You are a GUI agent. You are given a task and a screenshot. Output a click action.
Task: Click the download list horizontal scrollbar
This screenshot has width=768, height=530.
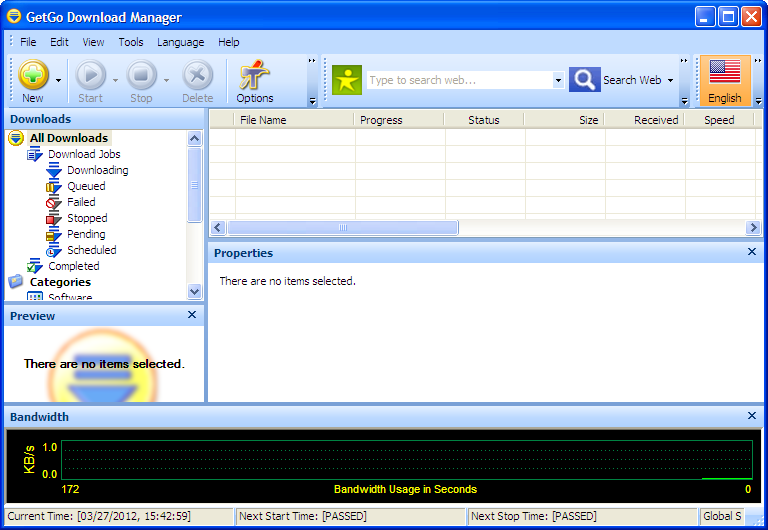click(343, 228)
